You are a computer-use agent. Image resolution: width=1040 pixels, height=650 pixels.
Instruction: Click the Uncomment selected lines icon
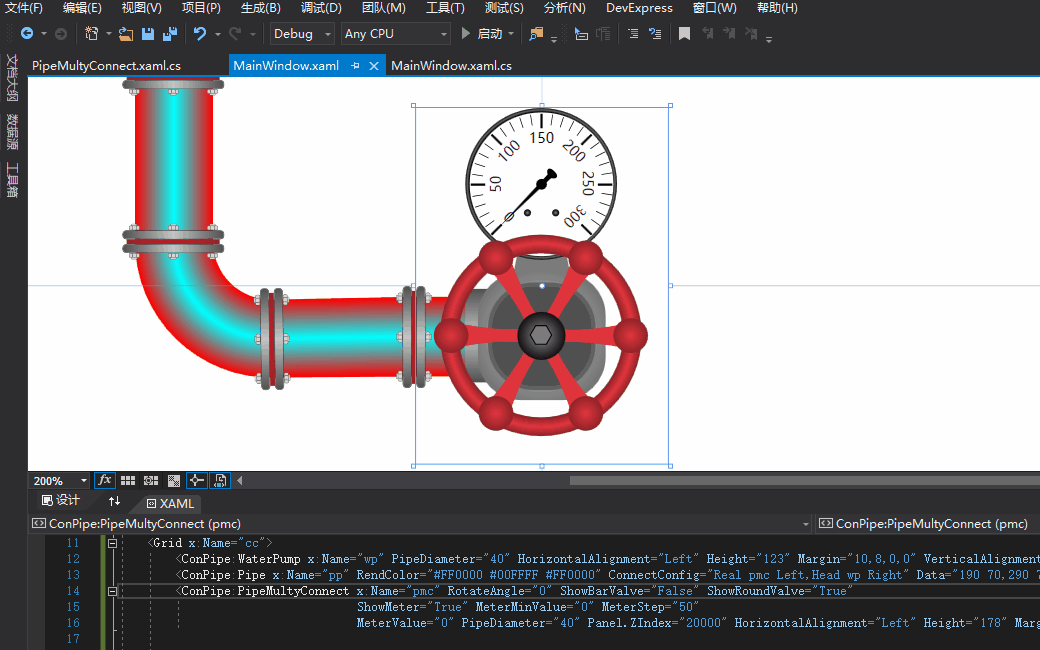tap(655, 34)
